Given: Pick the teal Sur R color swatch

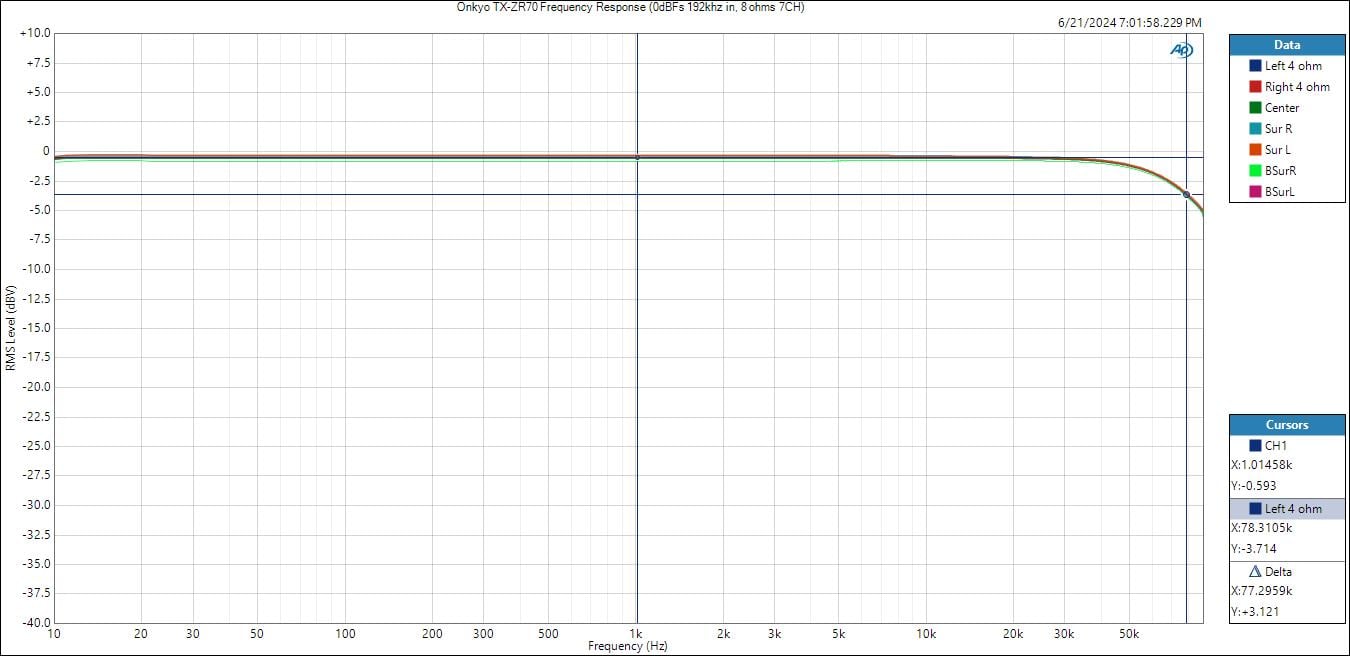Looking at the screenshot, I should click(x=1254, y=129).
